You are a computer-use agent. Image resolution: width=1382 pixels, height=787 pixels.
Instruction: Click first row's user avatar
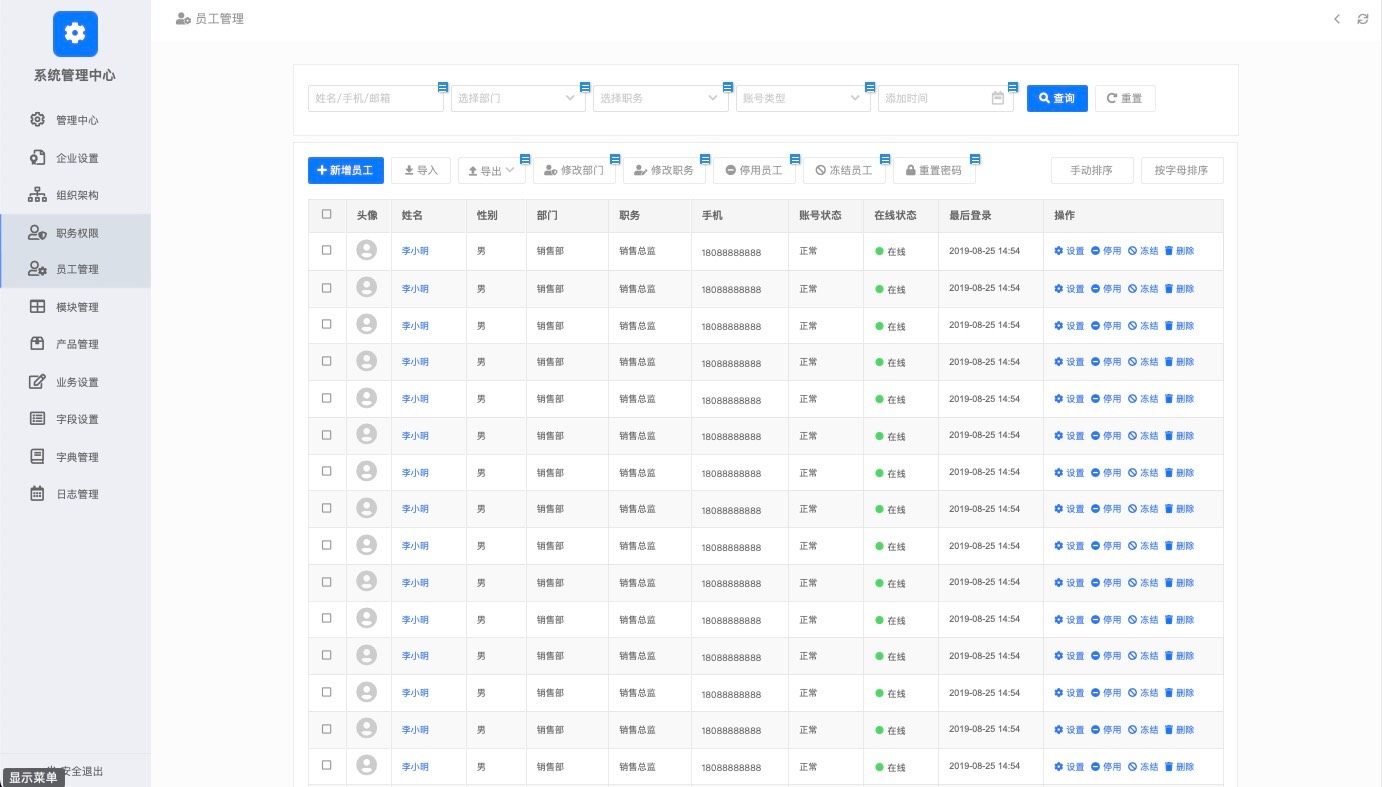[x=367, y=251]
